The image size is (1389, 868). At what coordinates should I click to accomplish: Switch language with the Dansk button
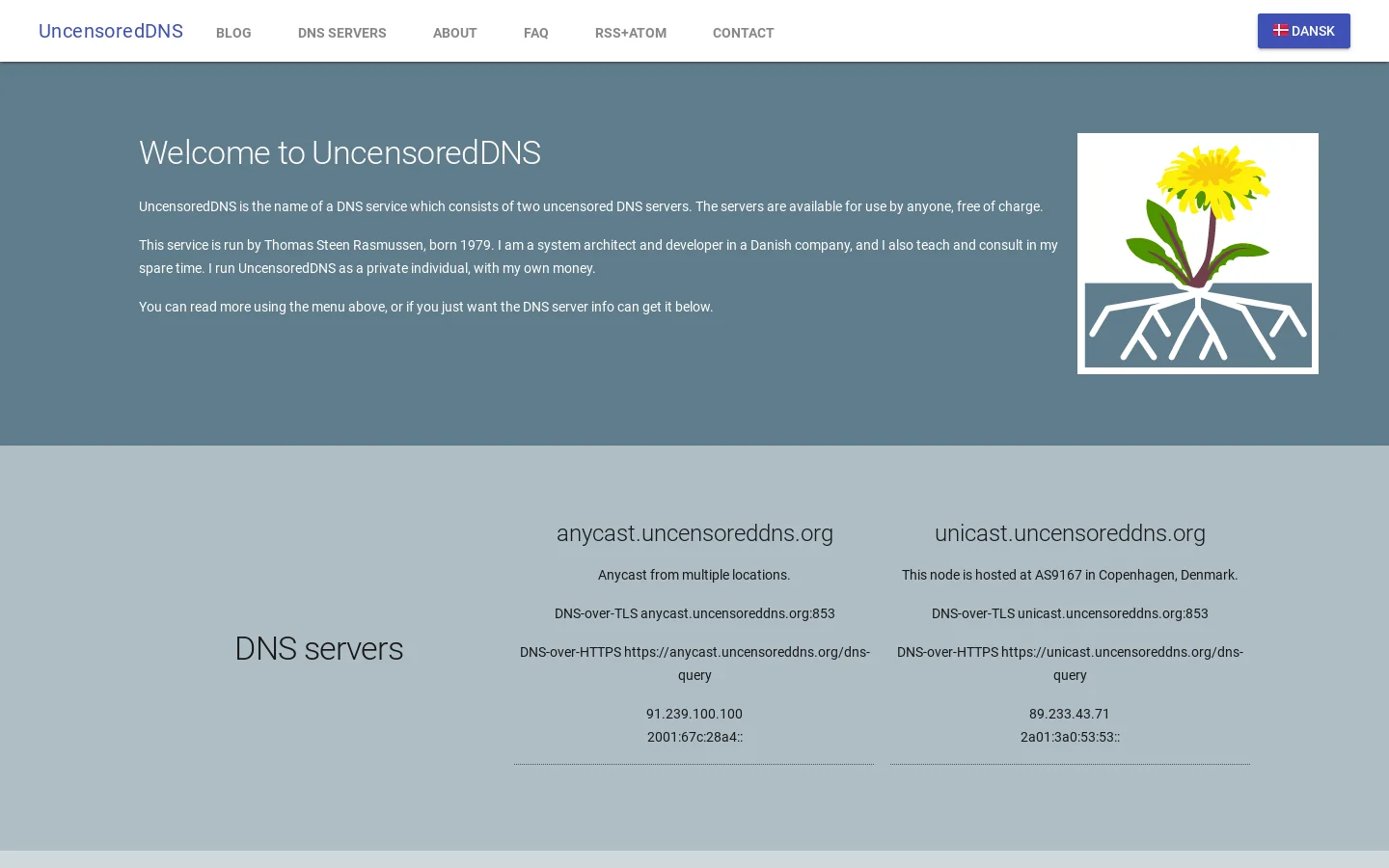click(1304, 31)
